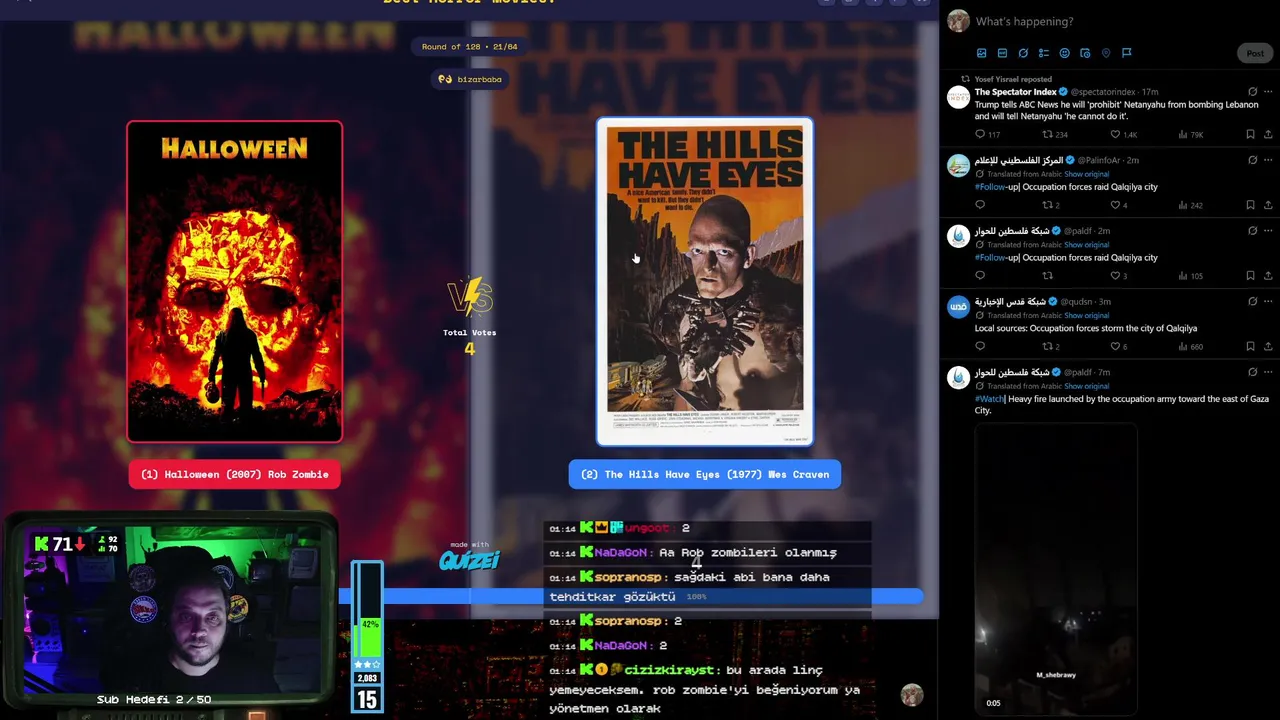
Task: Open more options on @paldf 7m tweet
Action: (x=1268, y=372)
